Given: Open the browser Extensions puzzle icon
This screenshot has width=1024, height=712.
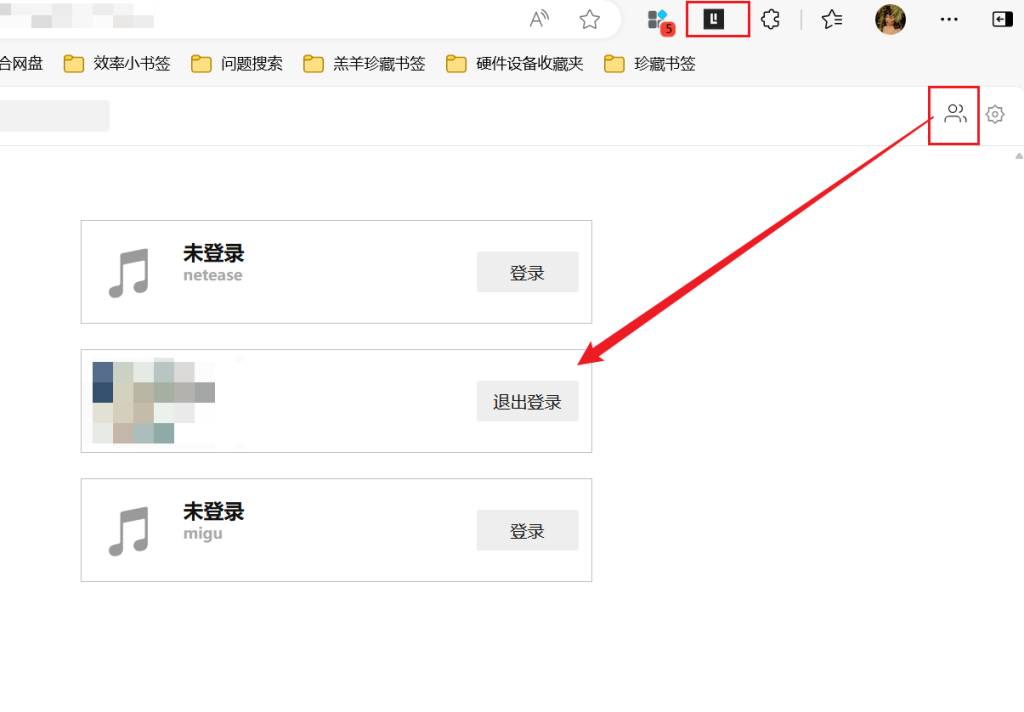Looking at the screenshot, I should 770,19.
